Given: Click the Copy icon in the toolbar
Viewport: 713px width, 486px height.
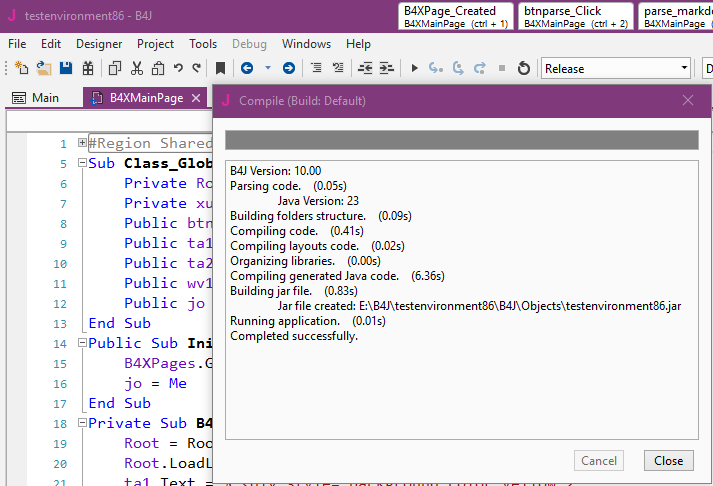Looking at the screenshot, I should pyautogui.click(x=115, y=68).
